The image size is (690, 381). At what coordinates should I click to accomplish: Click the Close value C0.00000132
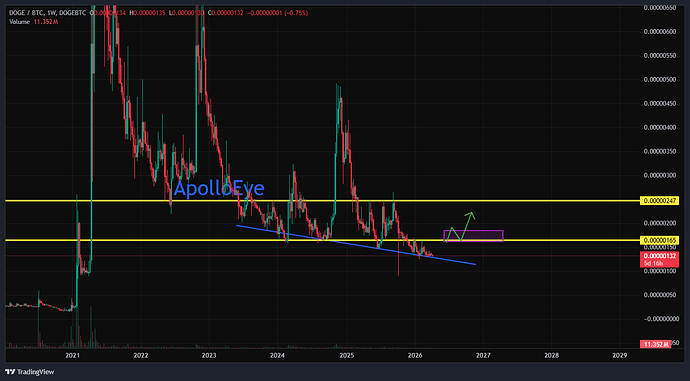pos(226,13)
